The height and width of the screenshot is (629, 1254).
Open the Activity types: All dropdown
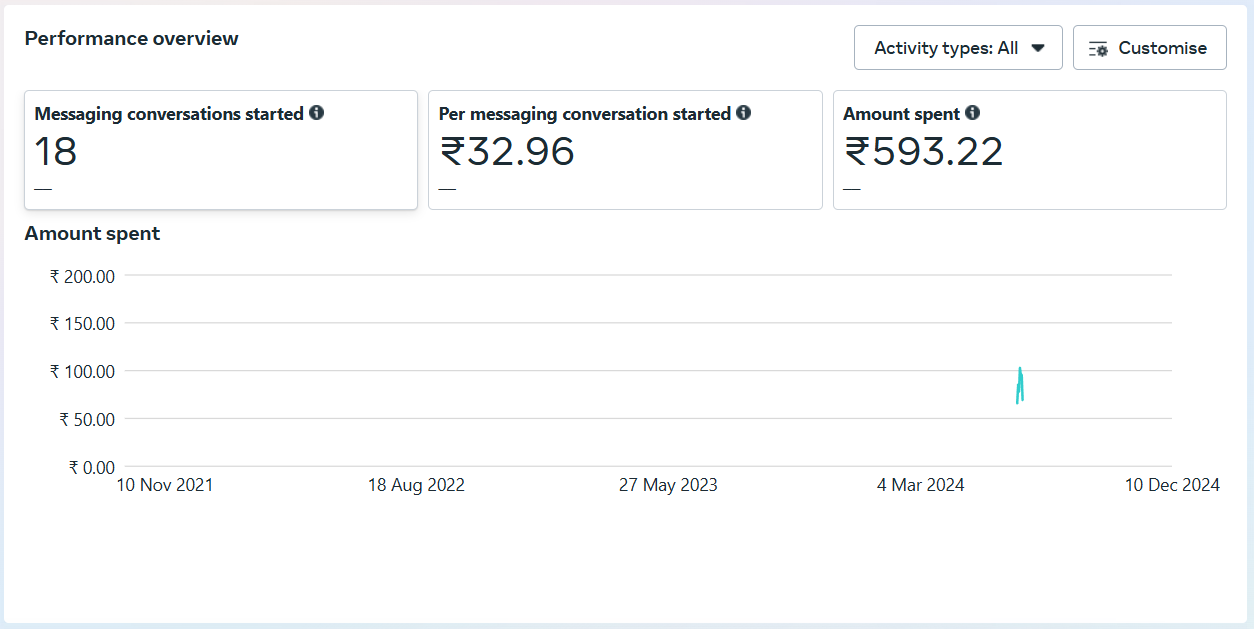pos(958,48)
